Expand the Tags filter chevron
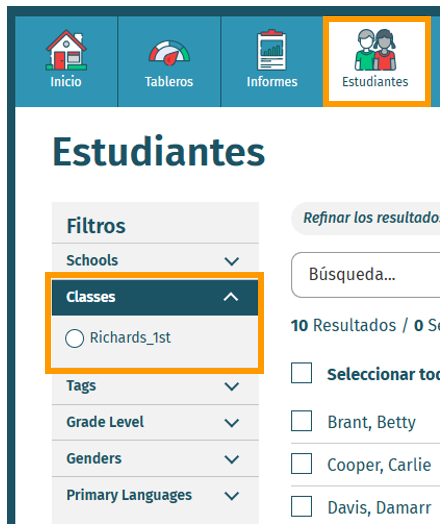This screenshot has height=531, width=442. (232, 386)
